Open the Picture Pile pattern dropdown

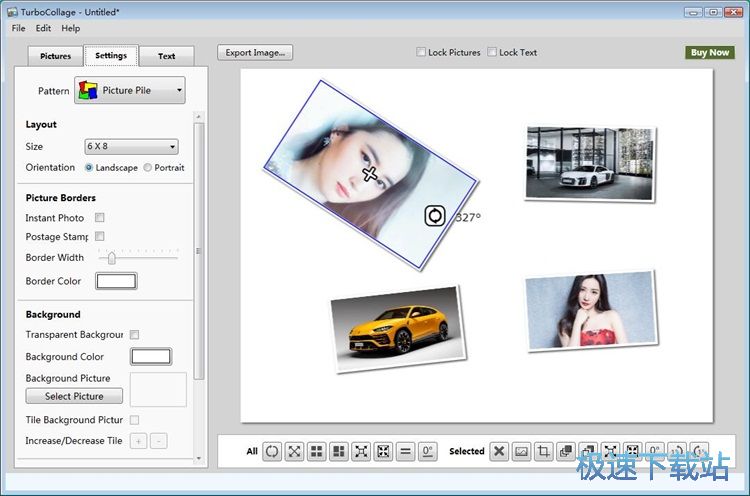[x=130, y=91]
